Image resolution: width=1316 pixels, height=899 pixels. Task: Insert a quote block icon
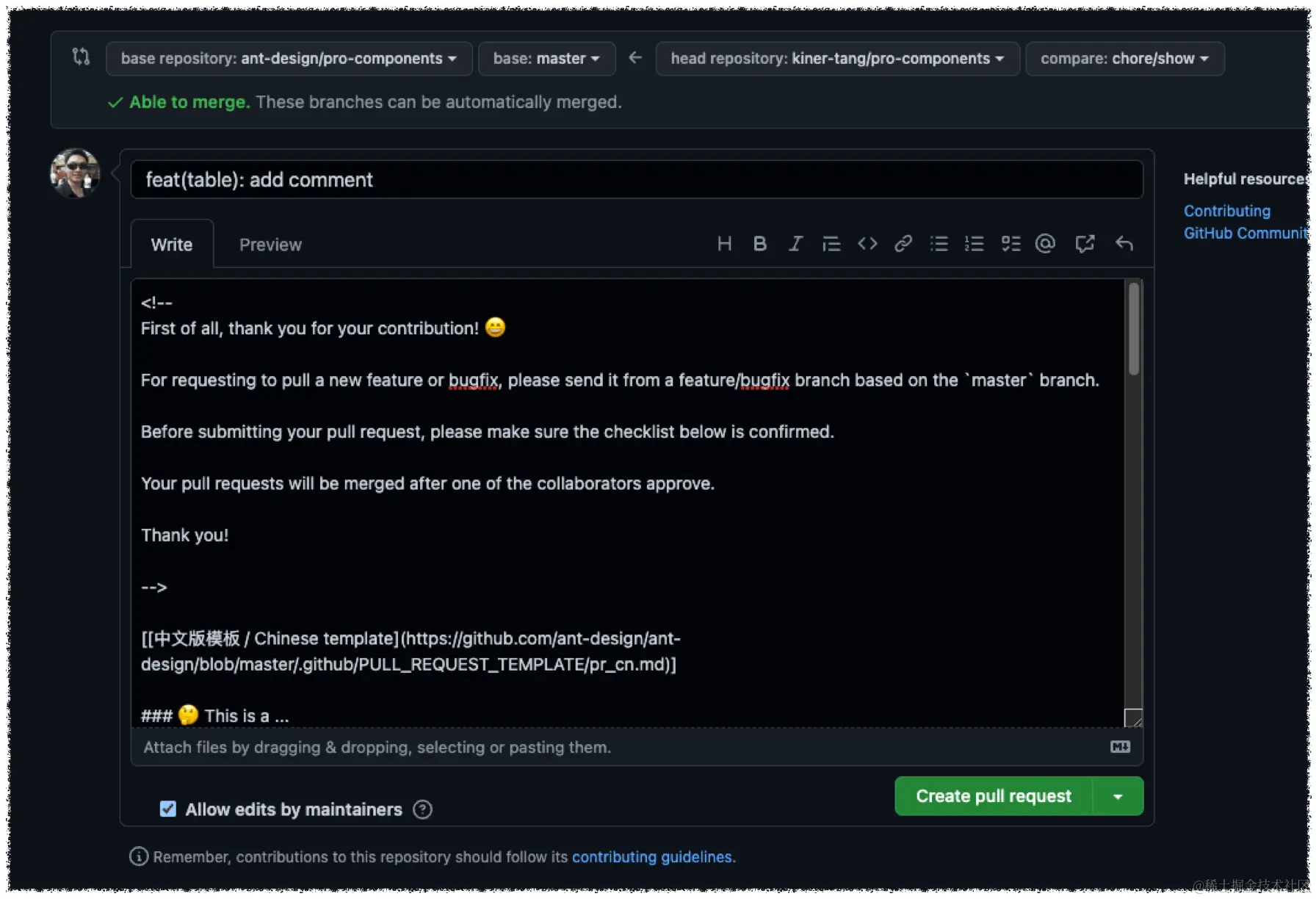pyautogui.click(x=831, y=244)
